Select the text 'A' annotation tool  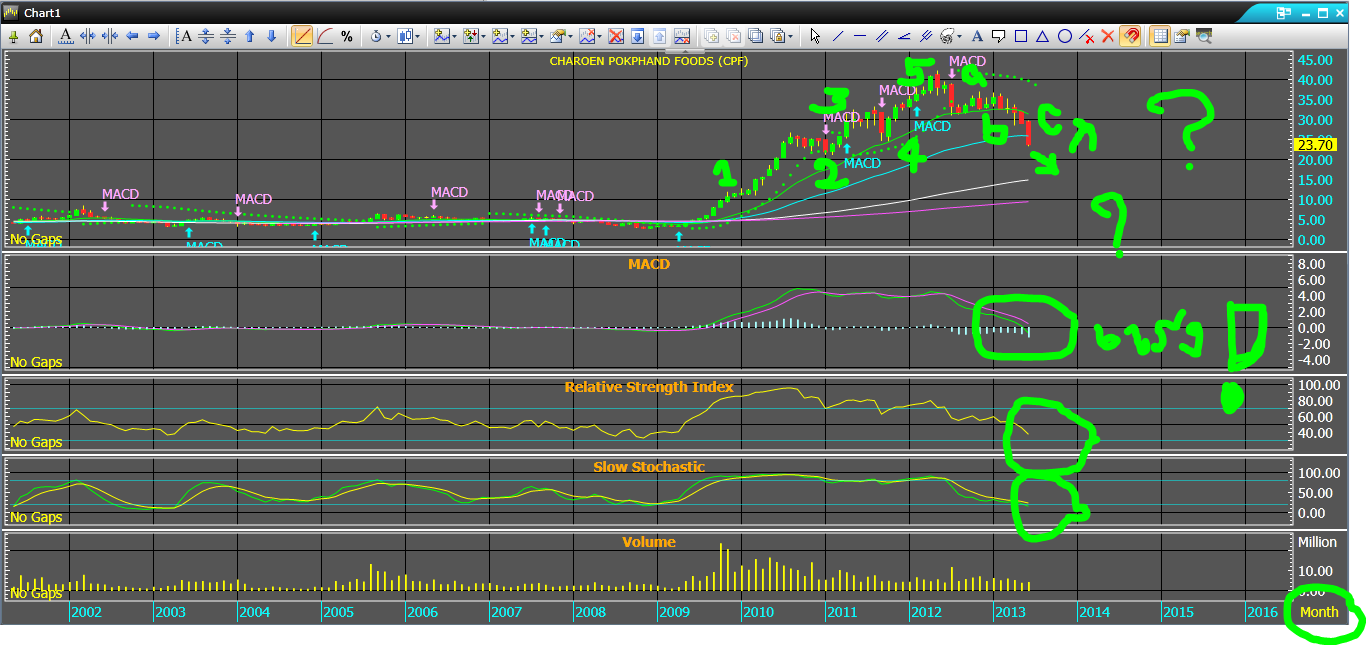point(977,36)
